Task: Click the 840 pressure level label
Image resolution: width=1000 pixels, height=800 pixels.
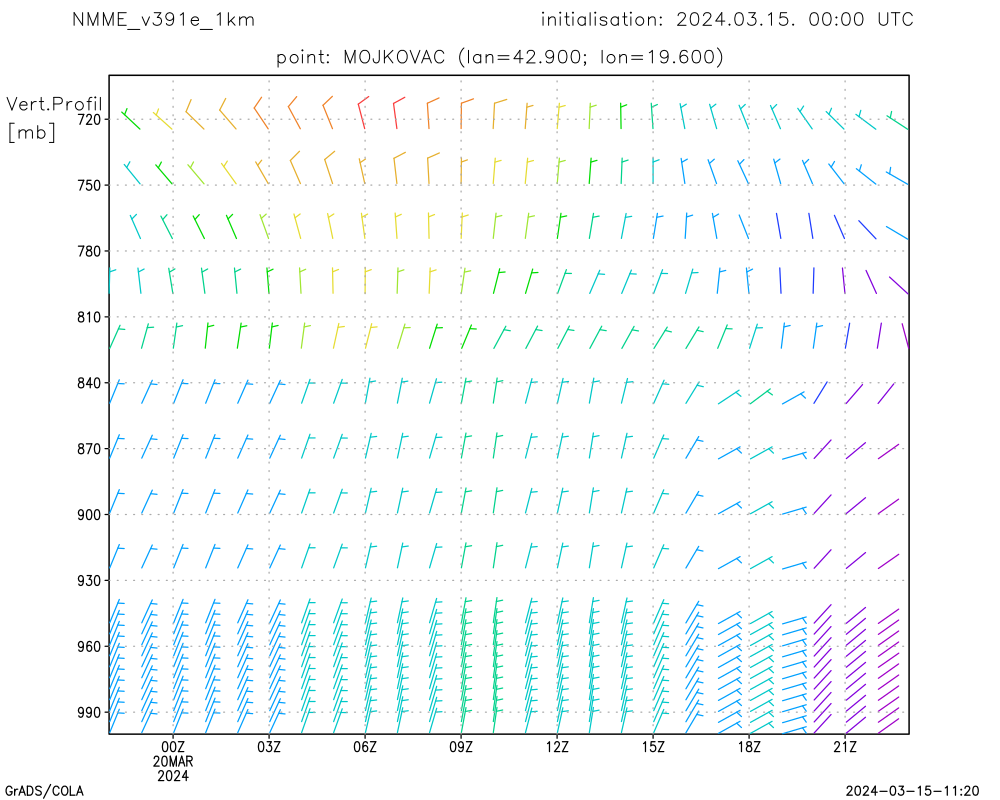Action: click(90, 383)
